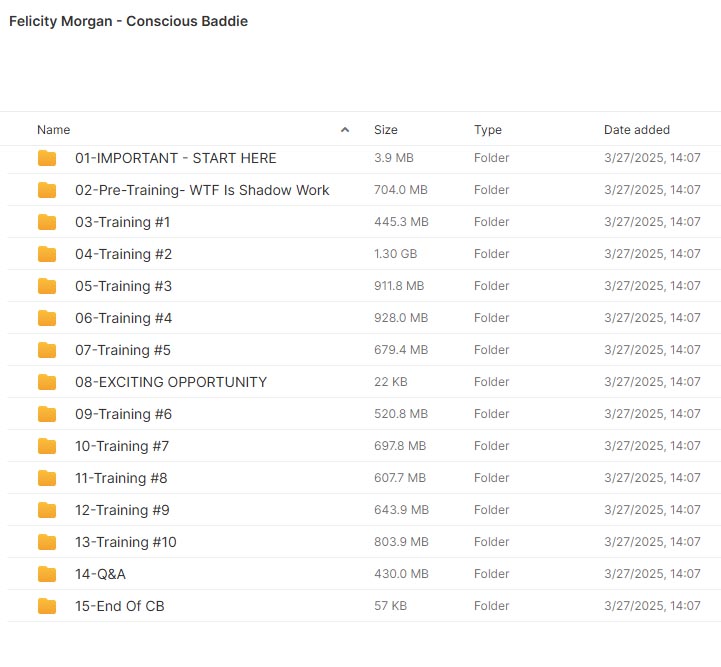721x667 pixels.
Task: Sort the list by Date added header
Action: pyautogui.click(x=637, y=130)
